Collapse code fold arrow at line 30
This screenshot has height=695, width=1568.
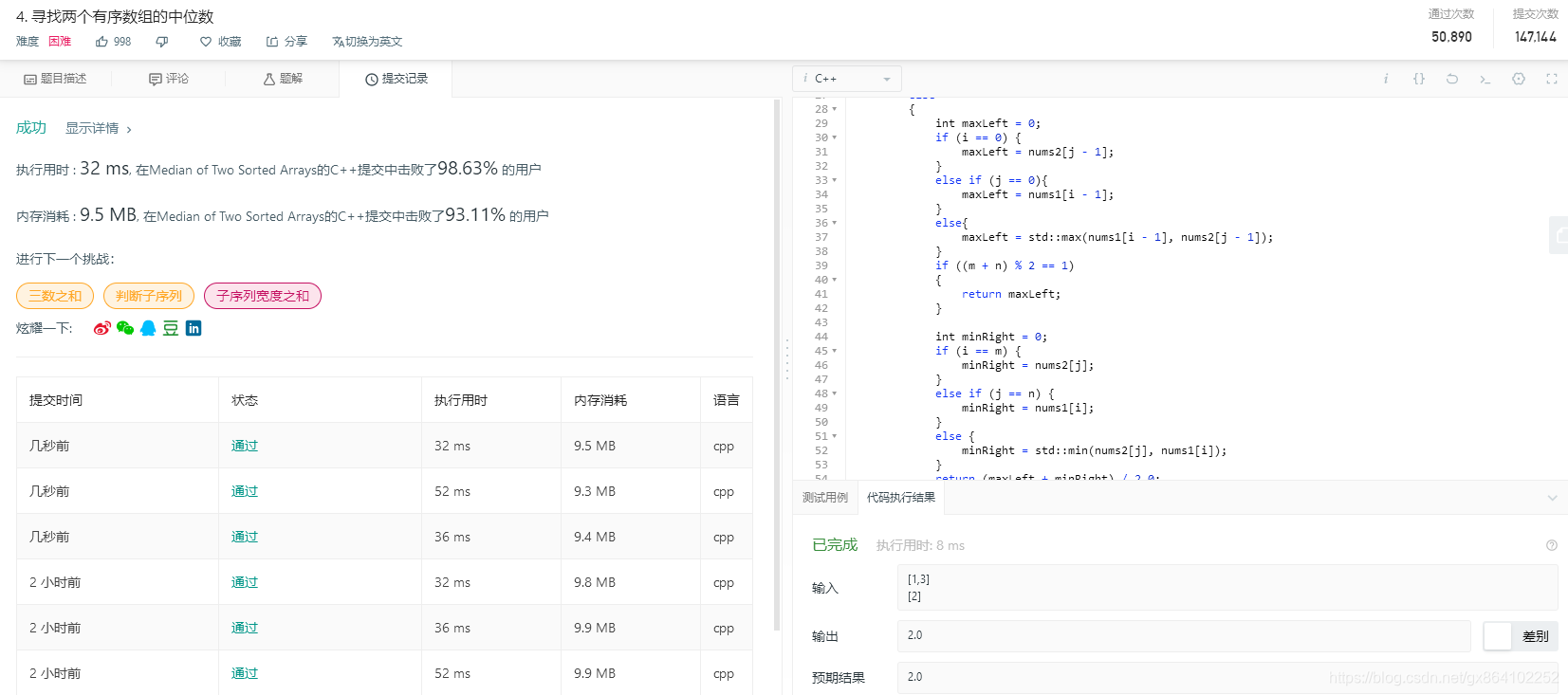(835, 137)
